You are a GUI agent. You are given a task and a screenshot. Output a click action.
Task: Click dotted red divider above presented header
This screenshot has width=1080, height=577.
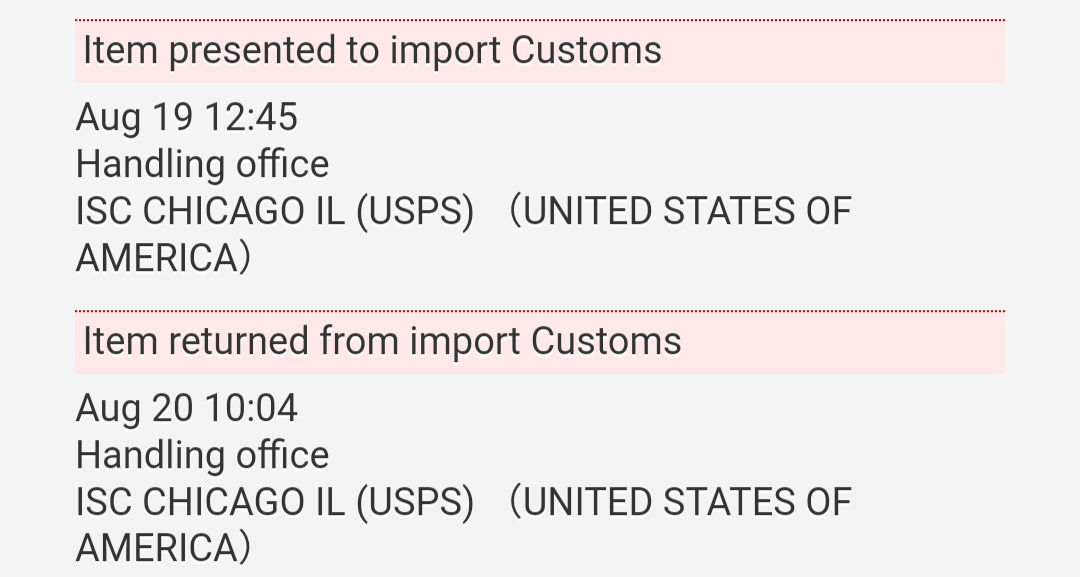point(540,20)
